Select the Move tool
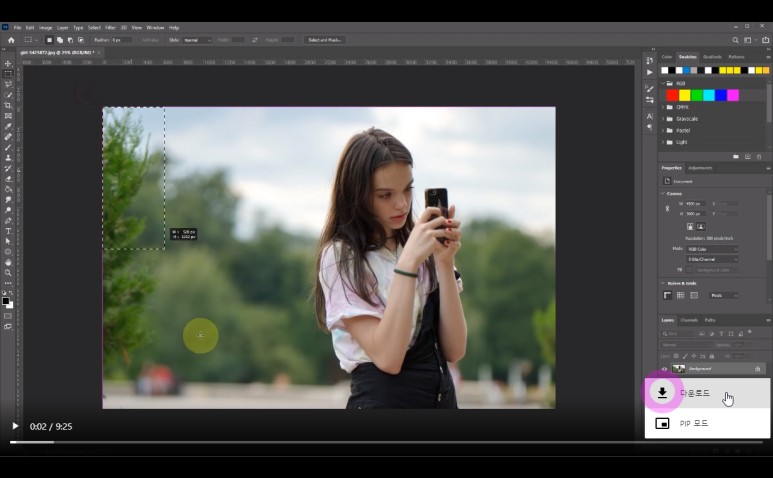This screenshot has height=478, width=773. tap(8, 64)
